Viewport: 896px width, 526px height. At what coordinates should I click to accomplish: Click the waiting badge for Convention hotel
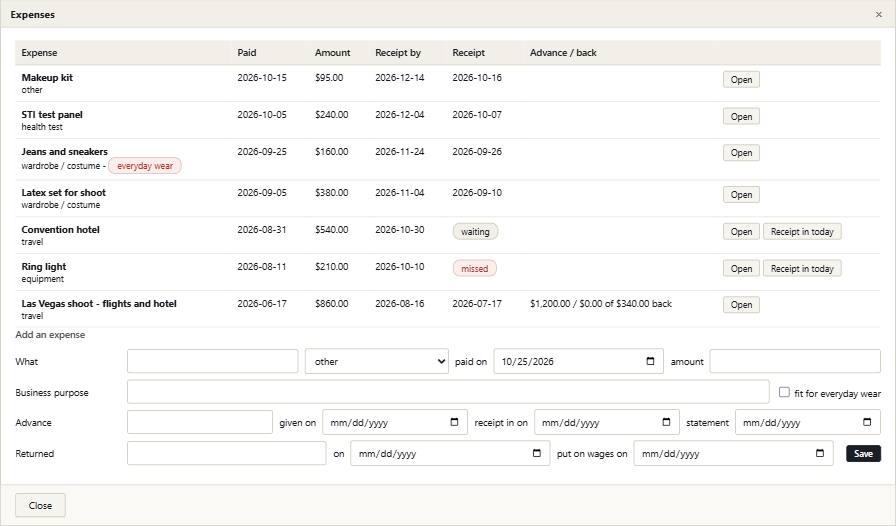coord(475,232)
